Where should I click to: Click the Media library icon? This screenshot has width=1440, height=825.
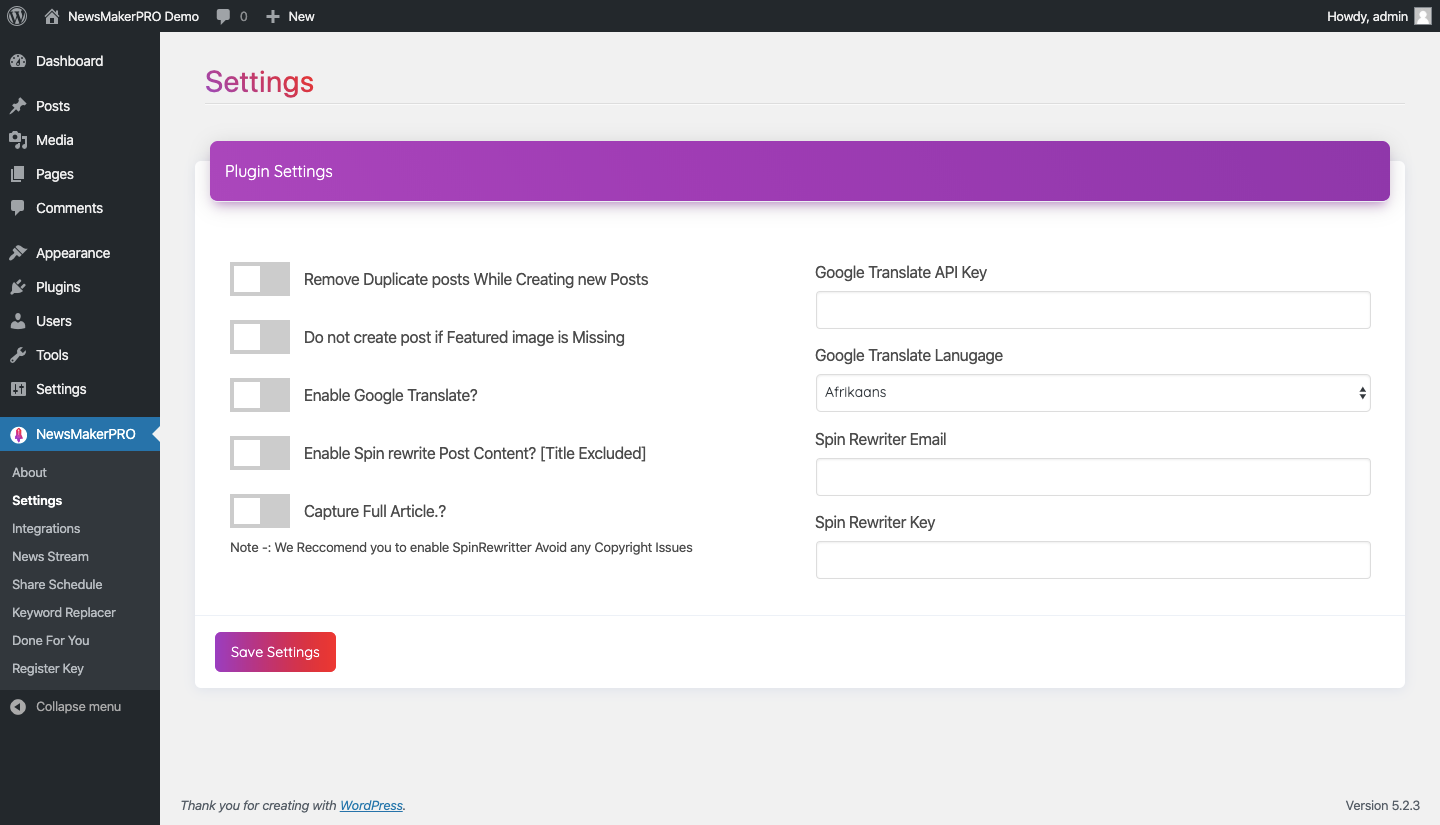pyautogui.click(x=18, y=140)
